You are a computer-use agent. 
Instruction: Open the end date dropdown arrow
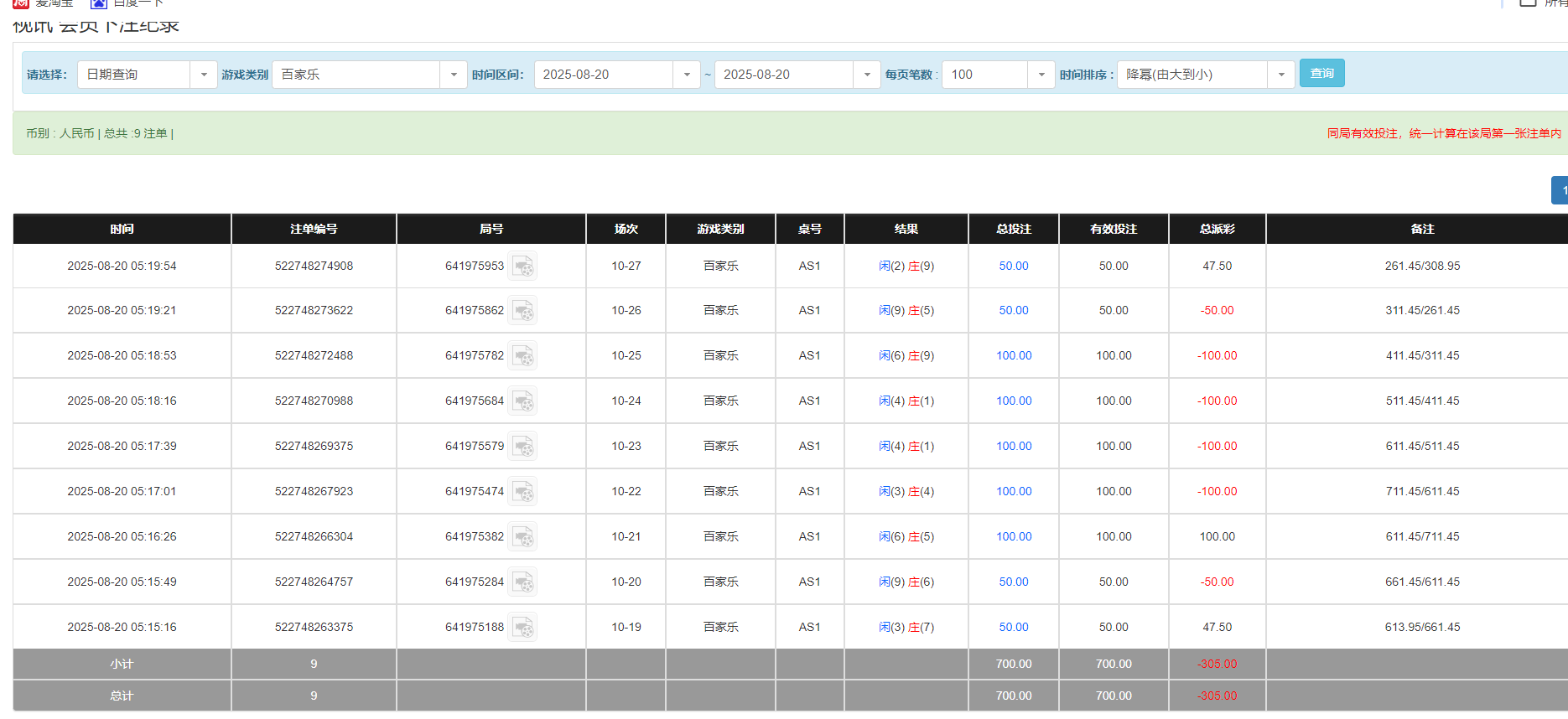point(866,75)
